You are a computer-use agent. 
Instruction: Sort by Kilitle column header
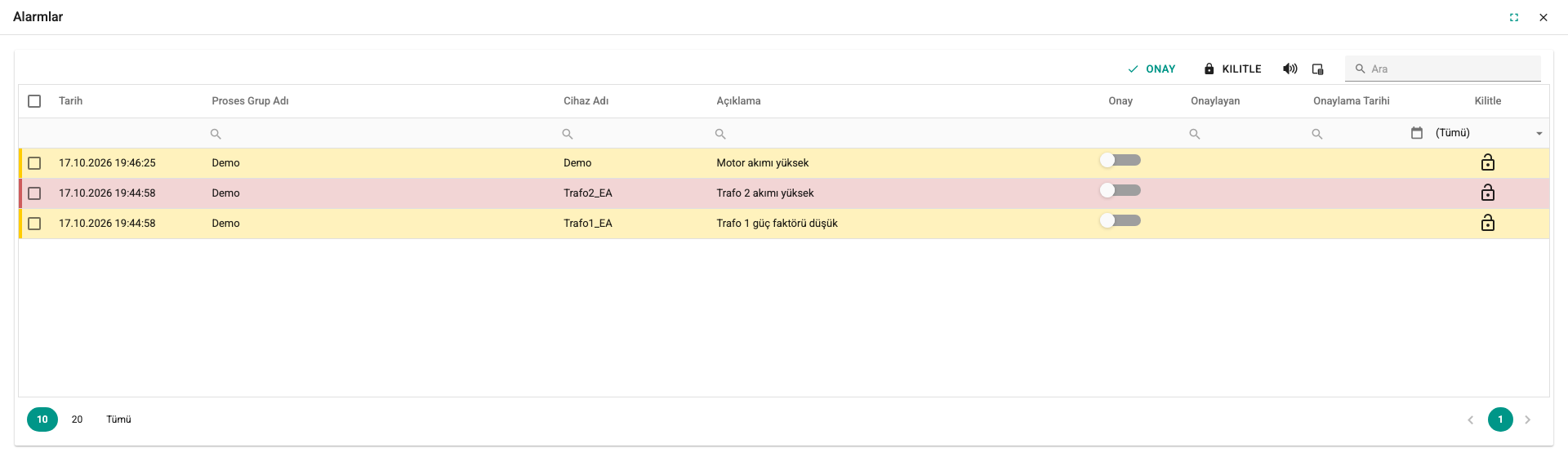point(1488,101)
